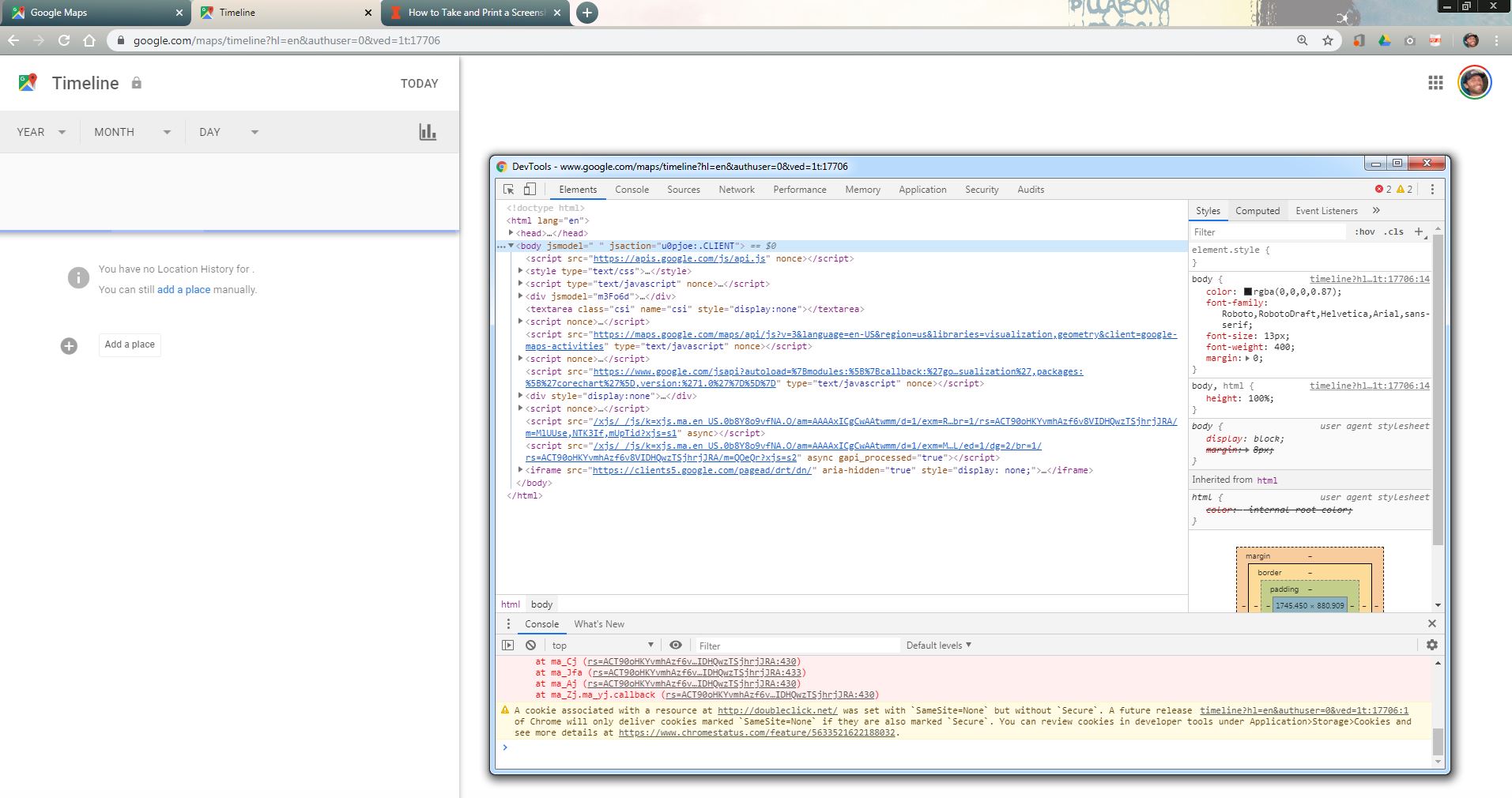1512x798 pixels.
Task: Click the Styles filter field
Action: 1269,232
